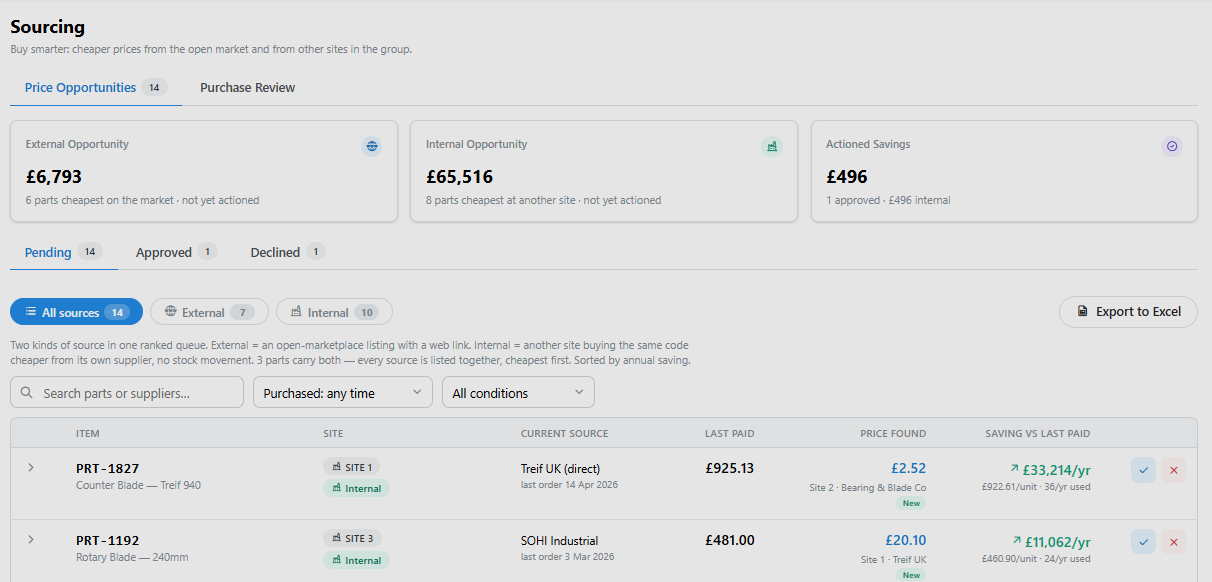Decline the PRT-1192 Rotary Blade opportunity
Image resolution: width=1212 pixels, height=582 pixels.
coord(1174,542)
